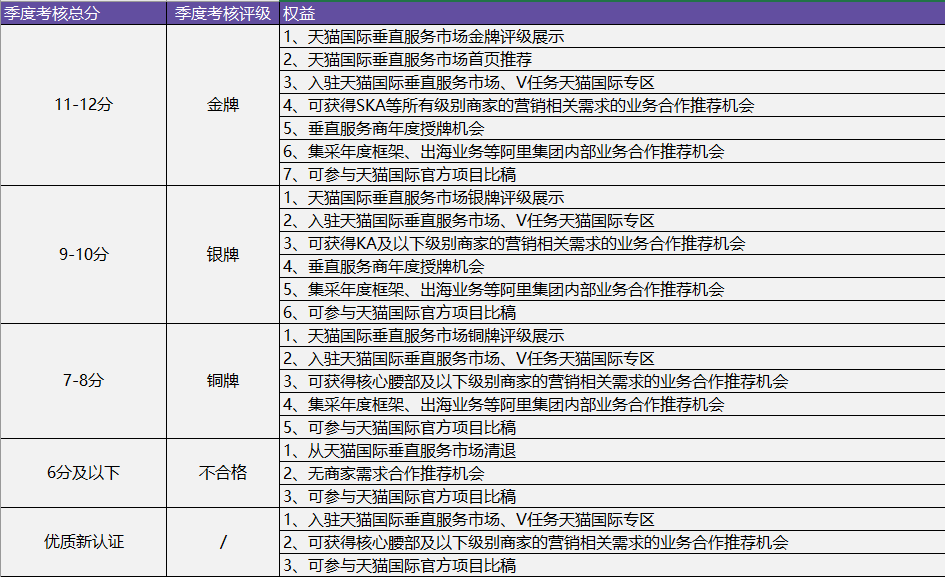Click 金牌 item 5 垂直服务商年度授牌机会
The width and height of the screenshot is (945, 577).
coord(612,128)
